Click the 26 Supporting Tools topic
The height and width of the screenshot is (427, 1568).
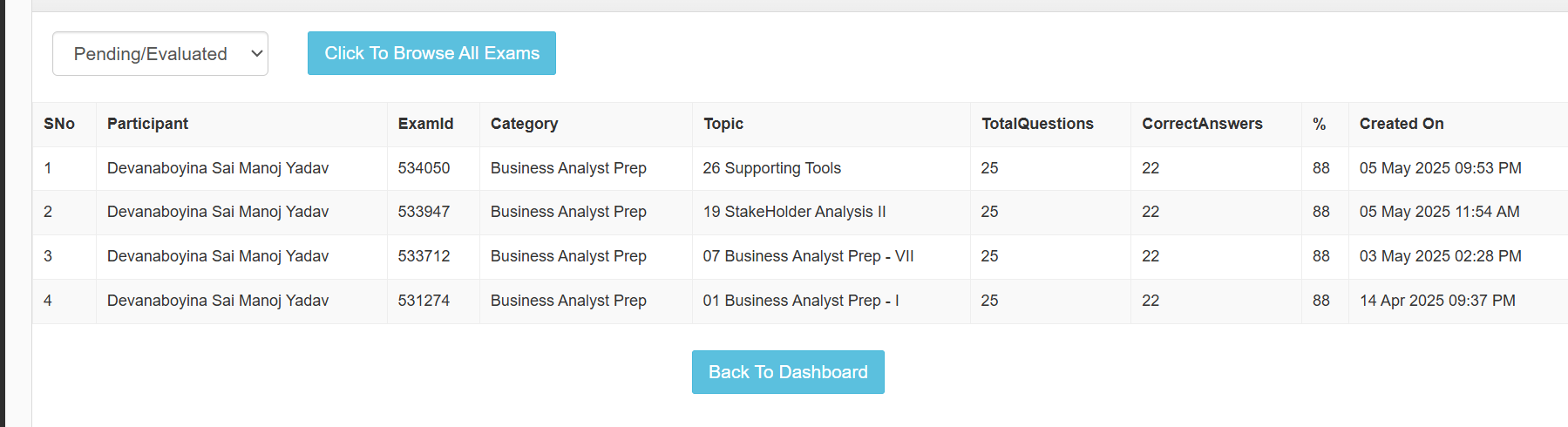tap(772, 168)
